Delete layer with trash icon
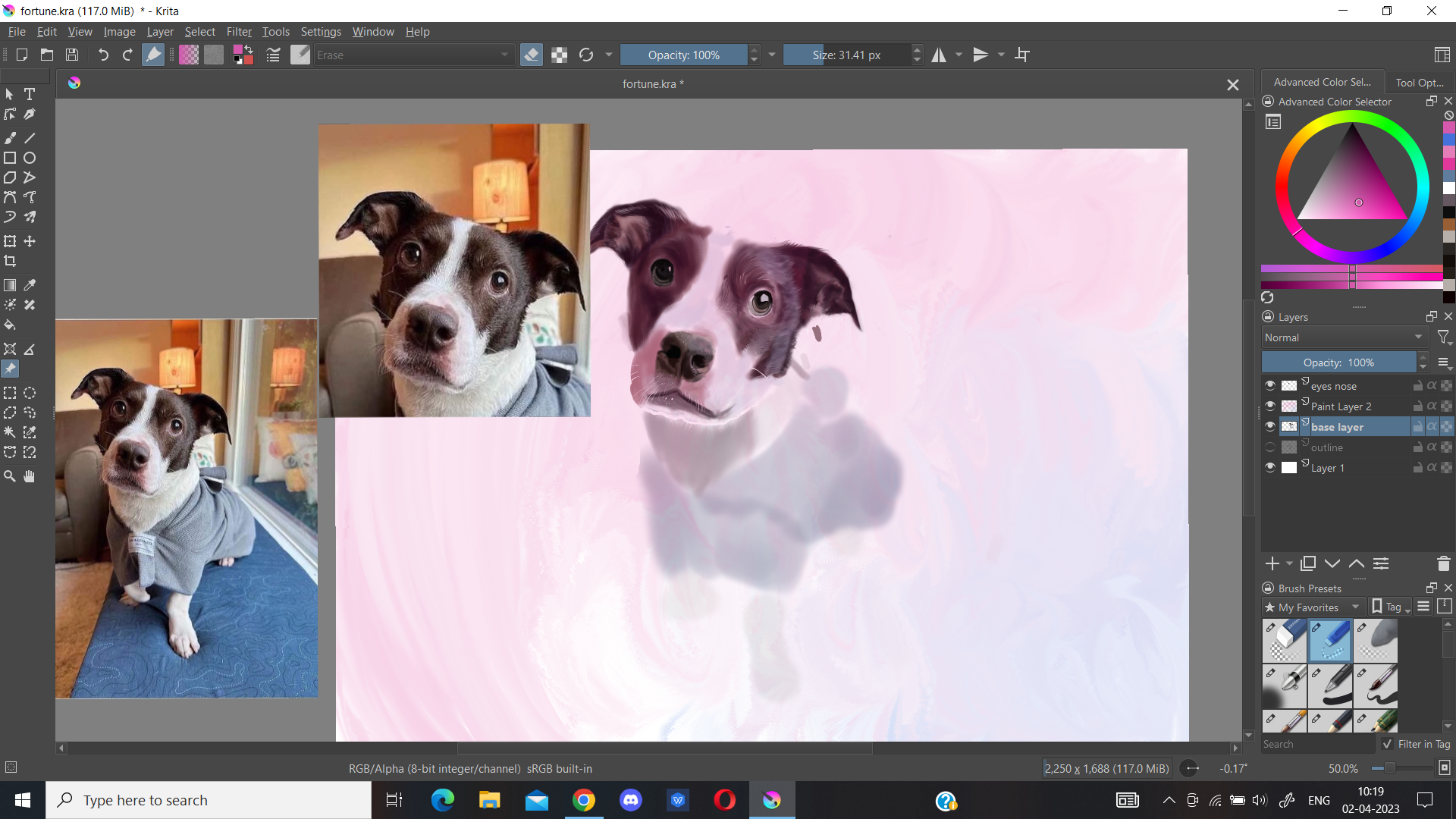The image size is (1456, 819). (x=1443, y=563)
